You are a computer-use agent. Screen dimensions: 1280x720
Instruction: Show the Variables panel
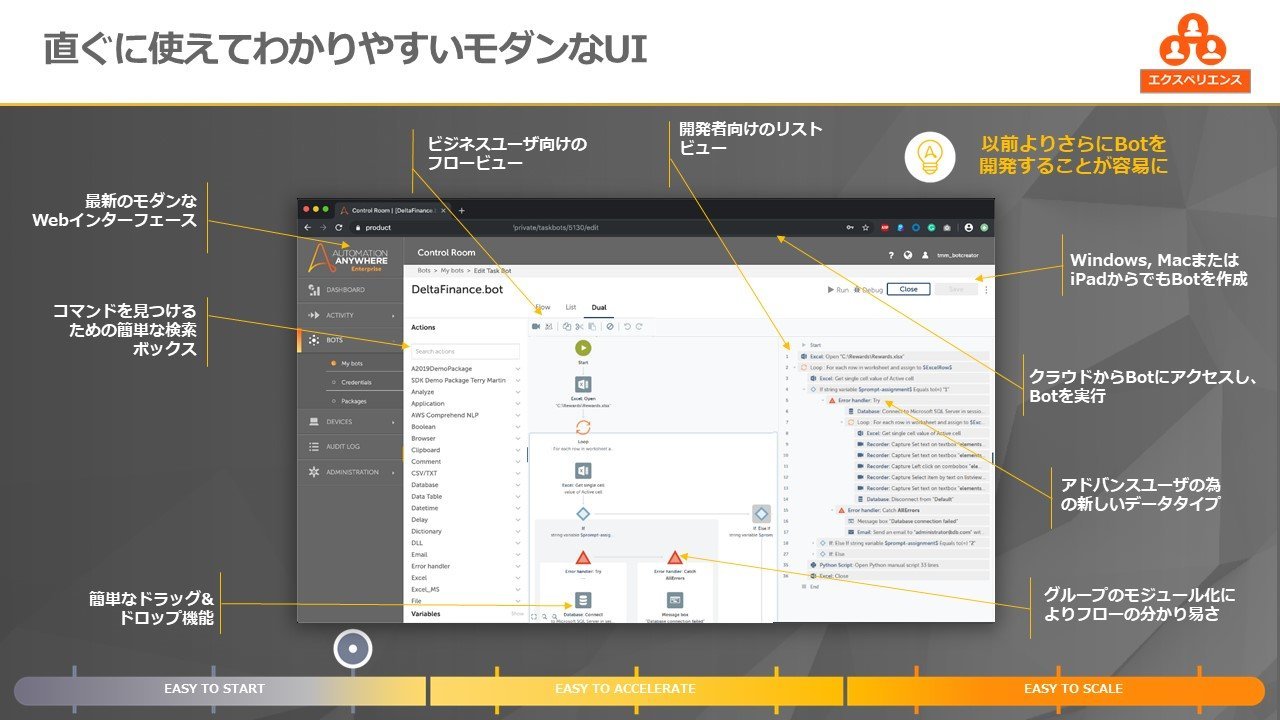(517, 614)
